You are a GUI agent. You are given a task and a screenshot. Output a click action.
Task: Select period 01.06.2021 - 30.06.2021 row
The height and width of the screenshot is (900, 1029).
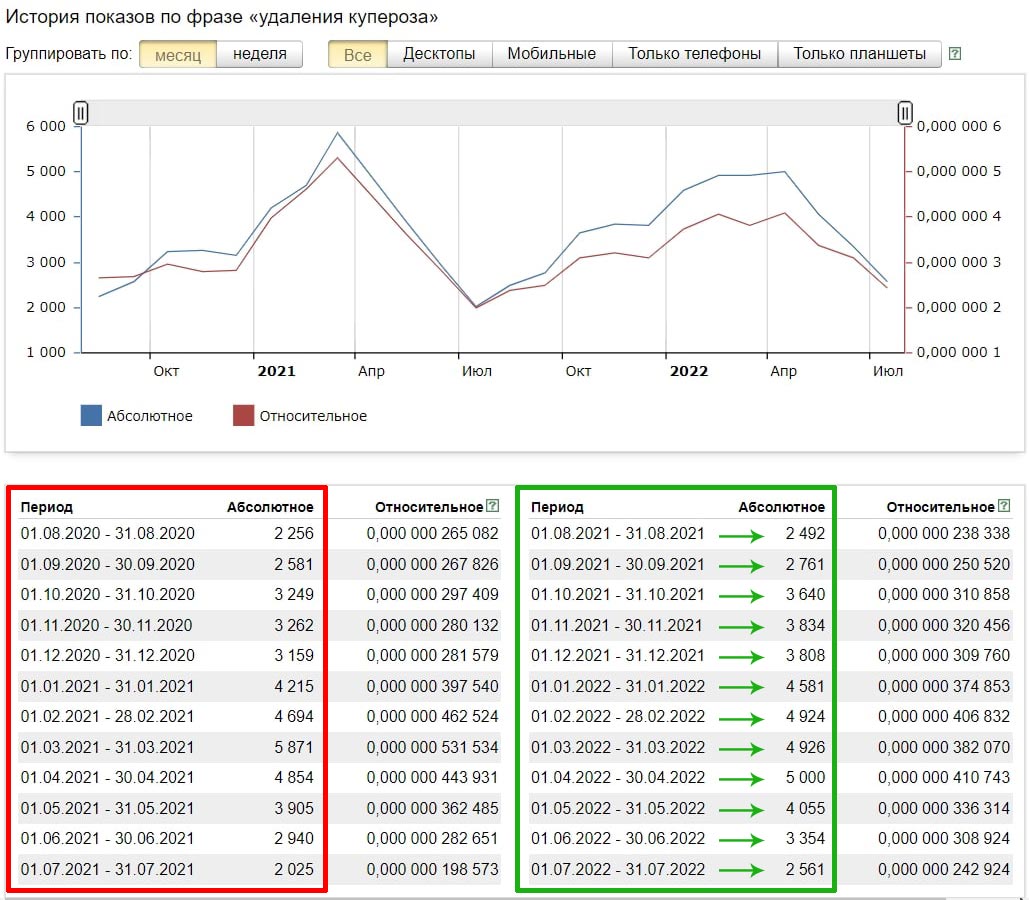(x=260, y=838)
